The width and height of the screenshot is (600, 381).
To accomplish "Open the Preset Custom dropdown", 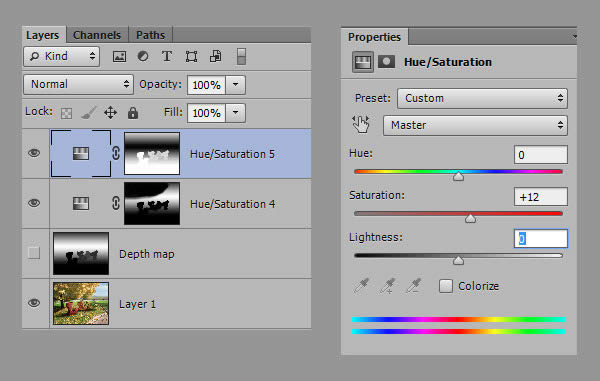I will (x=482, y=98).
